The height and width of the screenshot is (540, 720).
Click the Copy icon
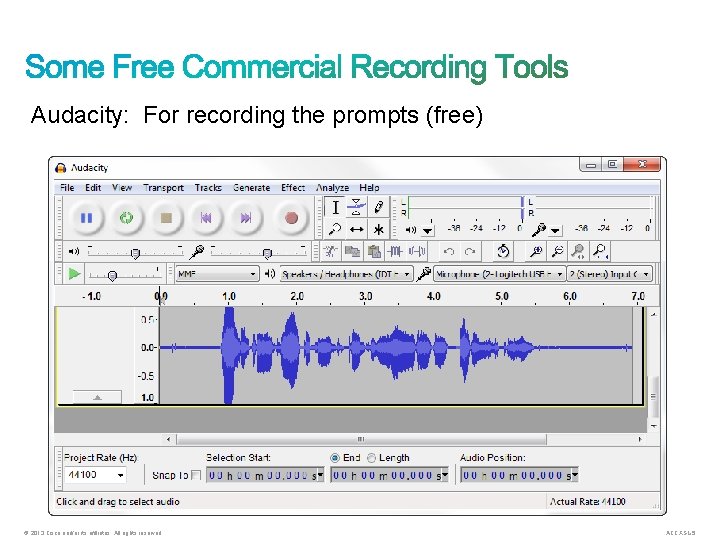point(352,251)
